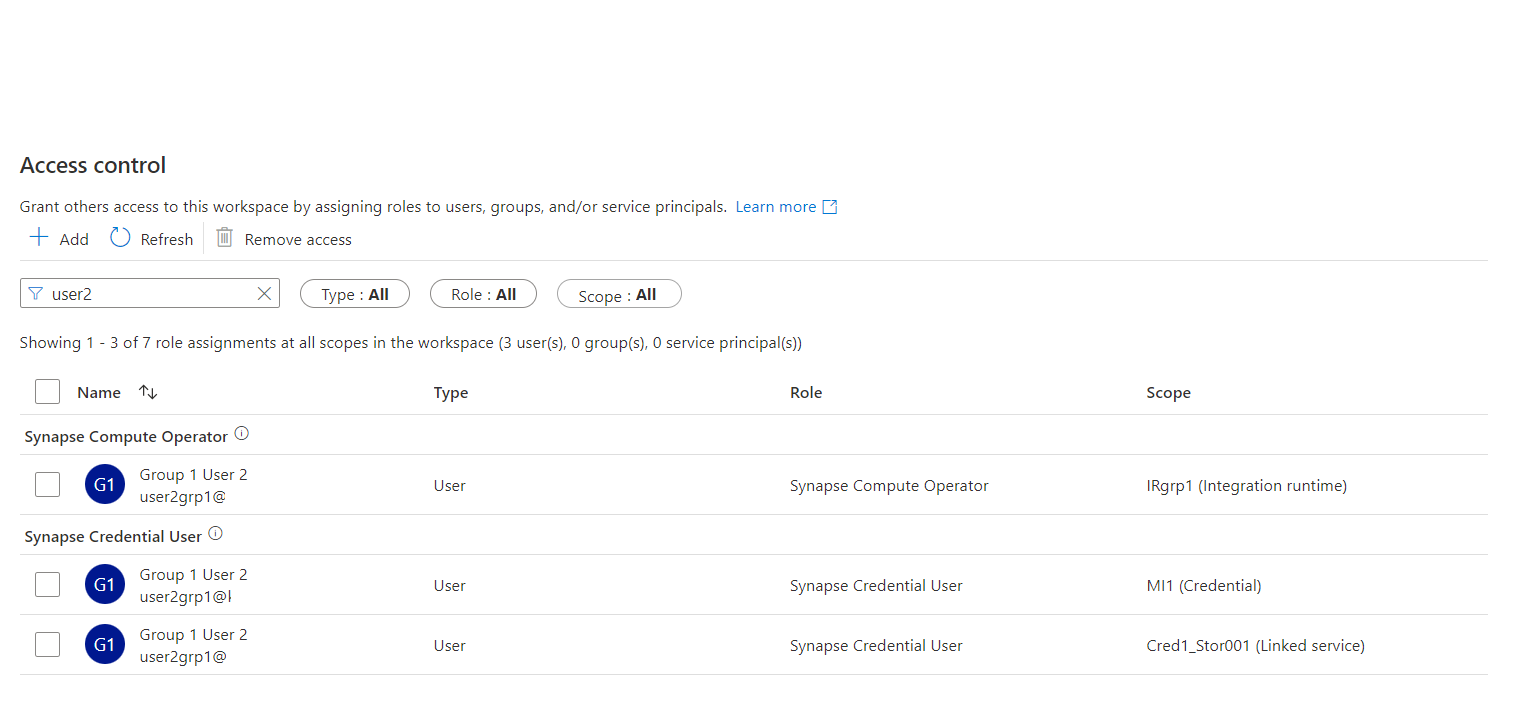Click the G1 avatar in the Cred1_Stor001 row
The width and height of the screenshot is (1515, 702).
(104, 644)
